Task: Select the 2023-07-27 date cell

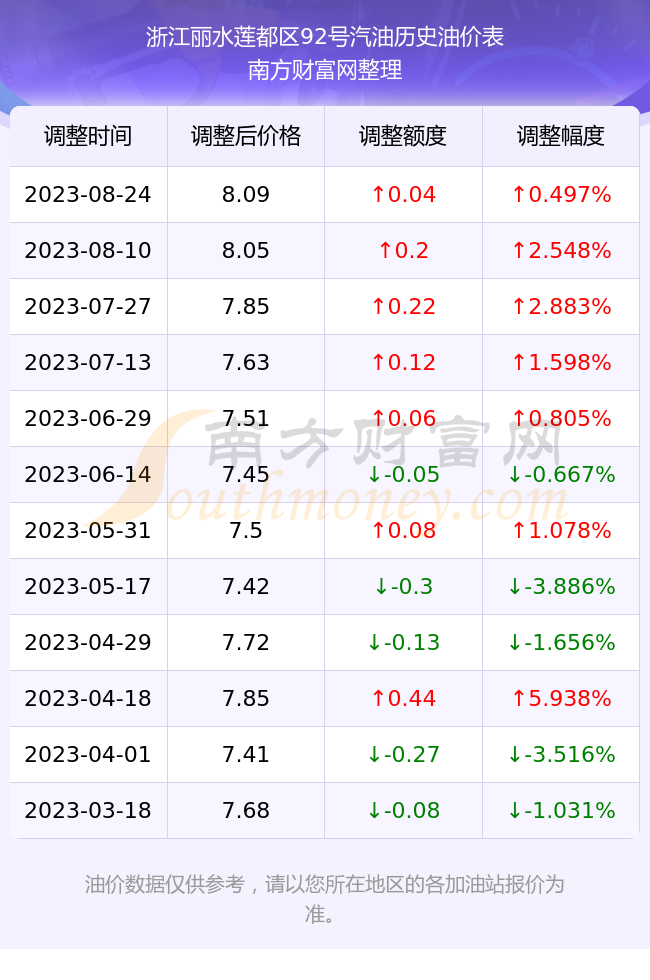Action: (x=88, y=306)
